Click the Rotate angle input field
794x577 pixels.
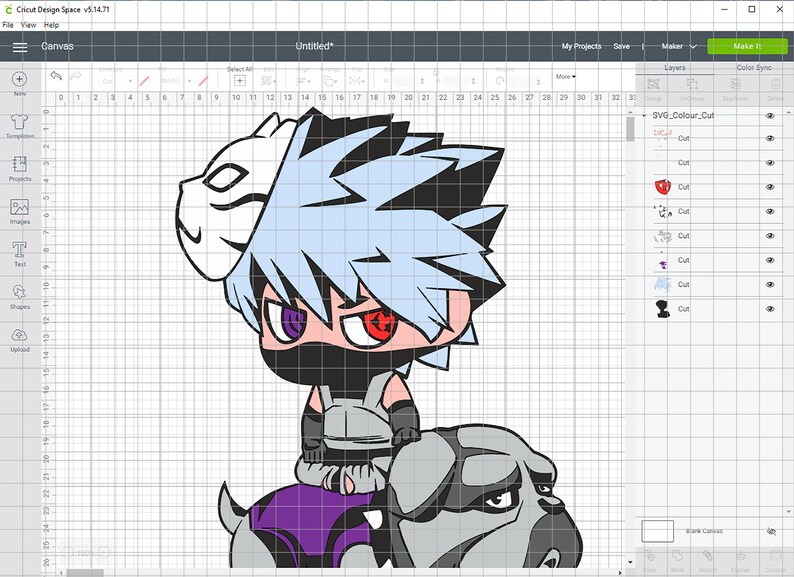coord(521,81)
